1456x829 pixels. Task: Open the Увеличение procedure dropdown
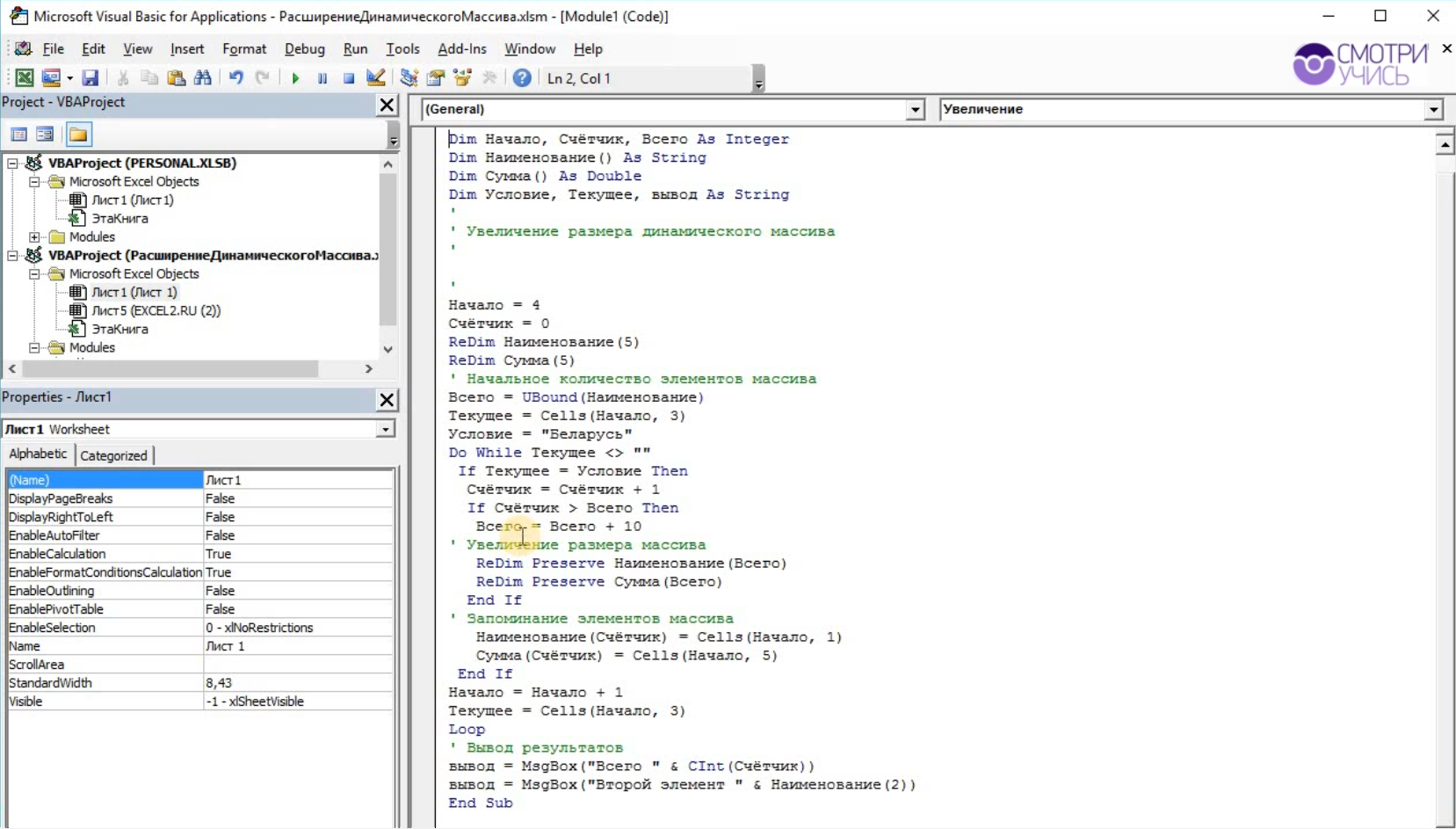[1434, 109]
